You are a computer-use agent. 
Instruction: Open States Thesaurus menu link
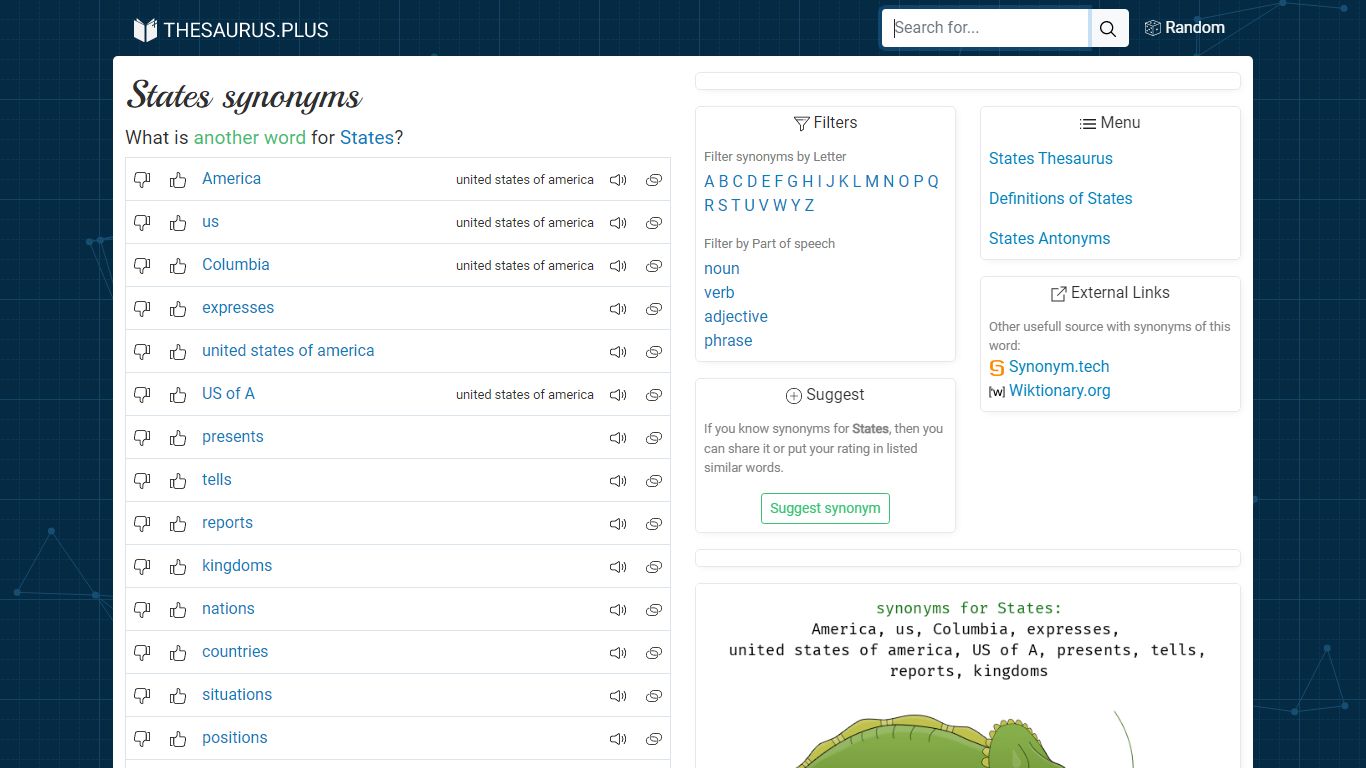(1050, 158)
